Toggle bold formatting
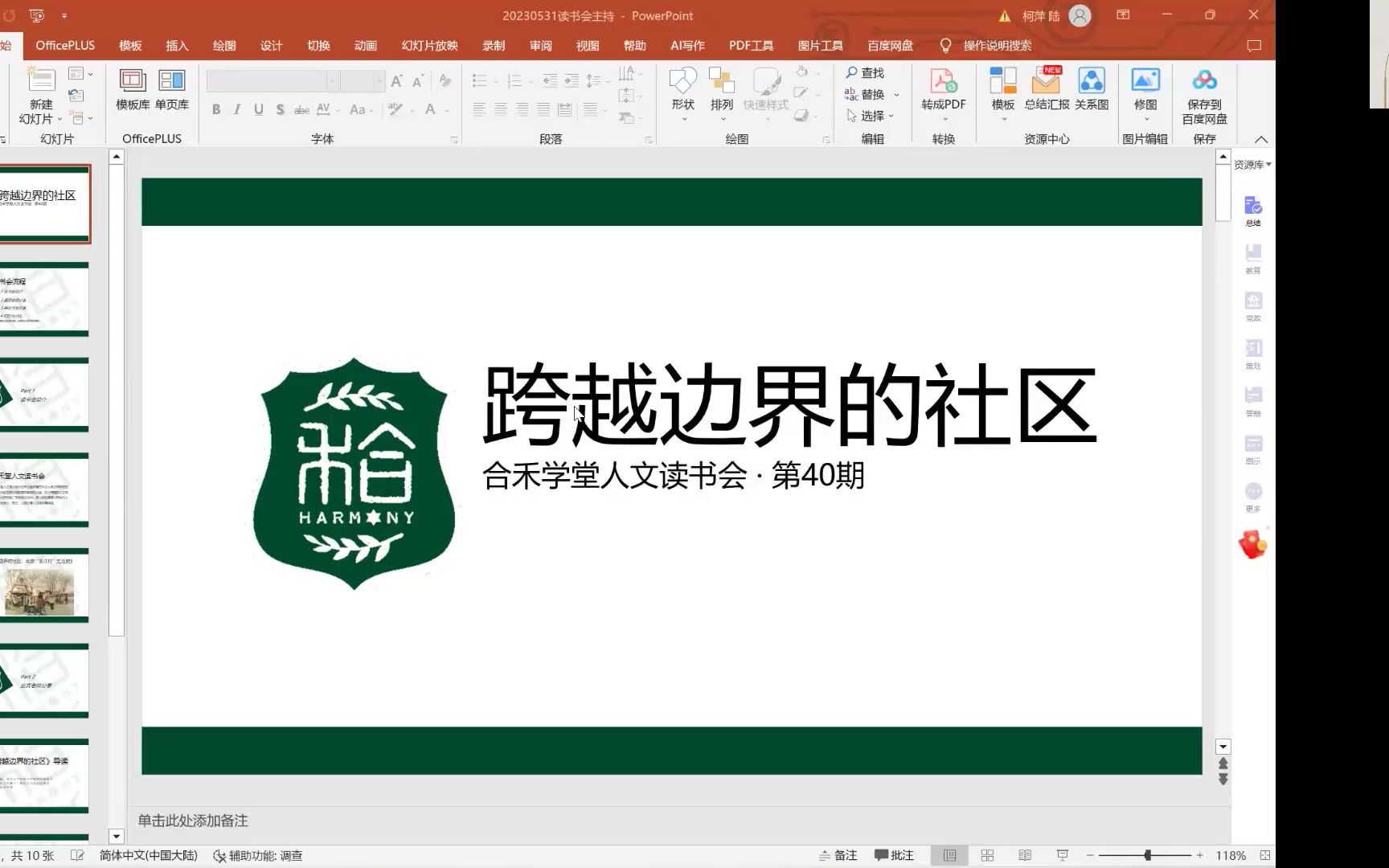 216,109
